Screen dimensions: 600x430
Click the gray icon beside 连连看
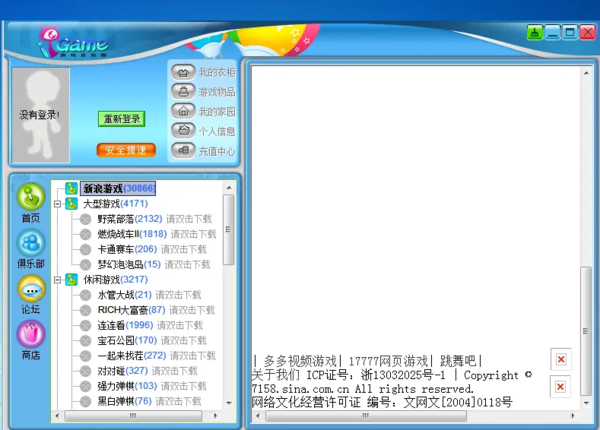[x=85, y=326]
